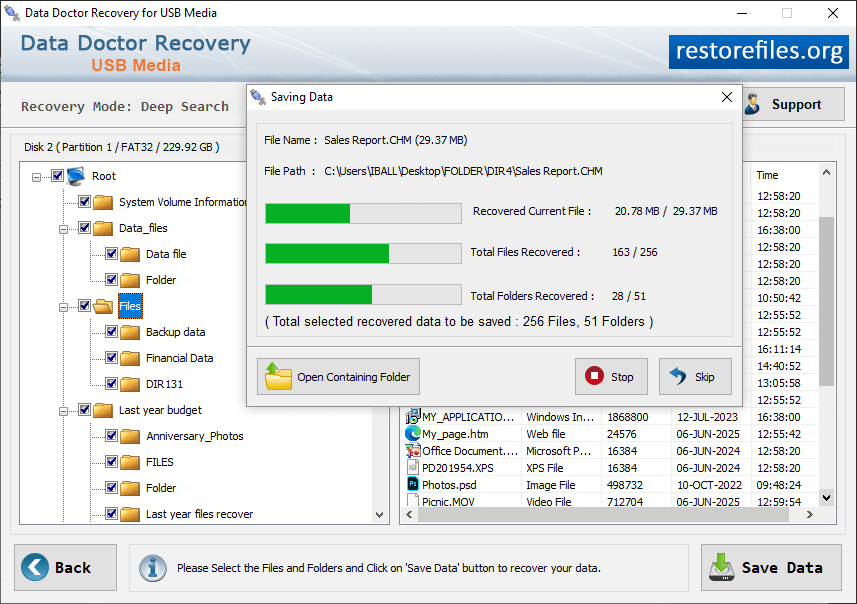857x604 pixels.
Task: Click the Save Data button
Action: 771,567
